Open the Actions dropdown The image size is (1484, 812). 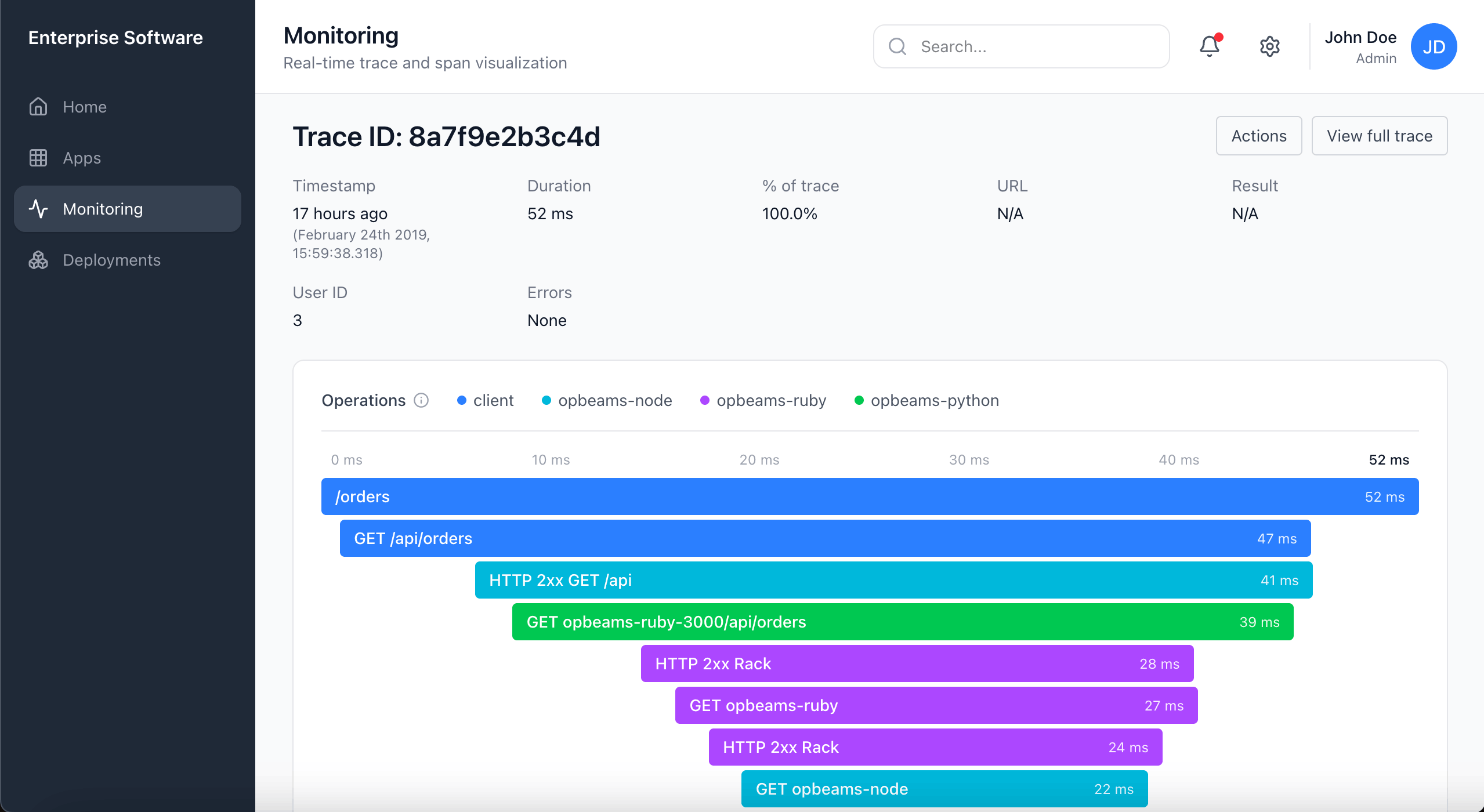coord(1258,136)
